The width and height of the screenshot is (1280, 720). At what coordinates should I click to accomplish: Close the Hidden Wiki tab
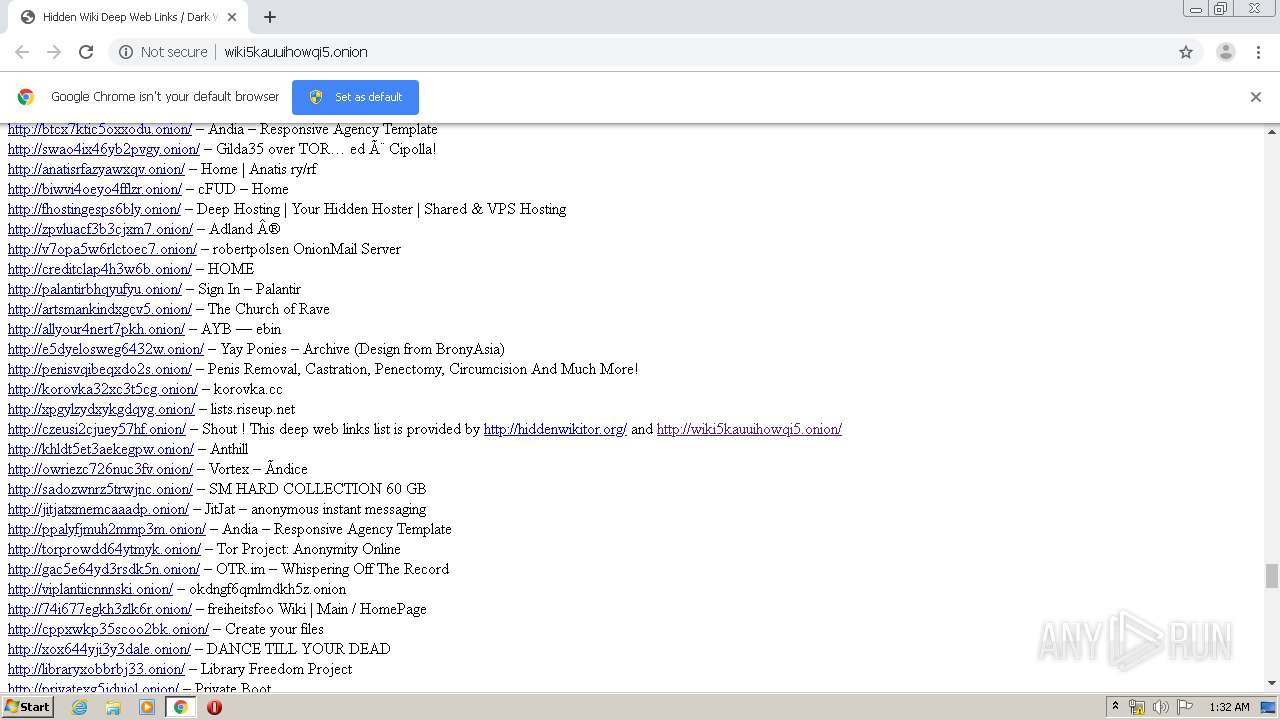(x=232, y=17)
